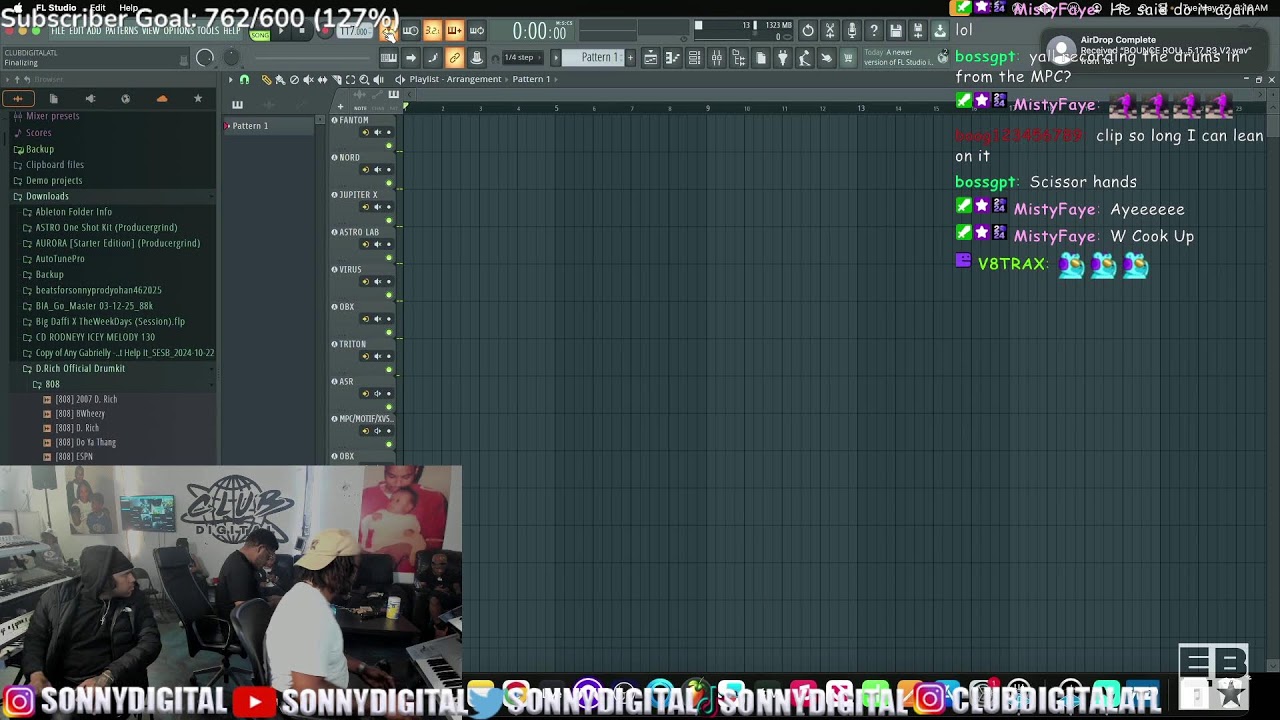Mute the TRITON track
1280x720 pixels.
(x=378, y=356)
